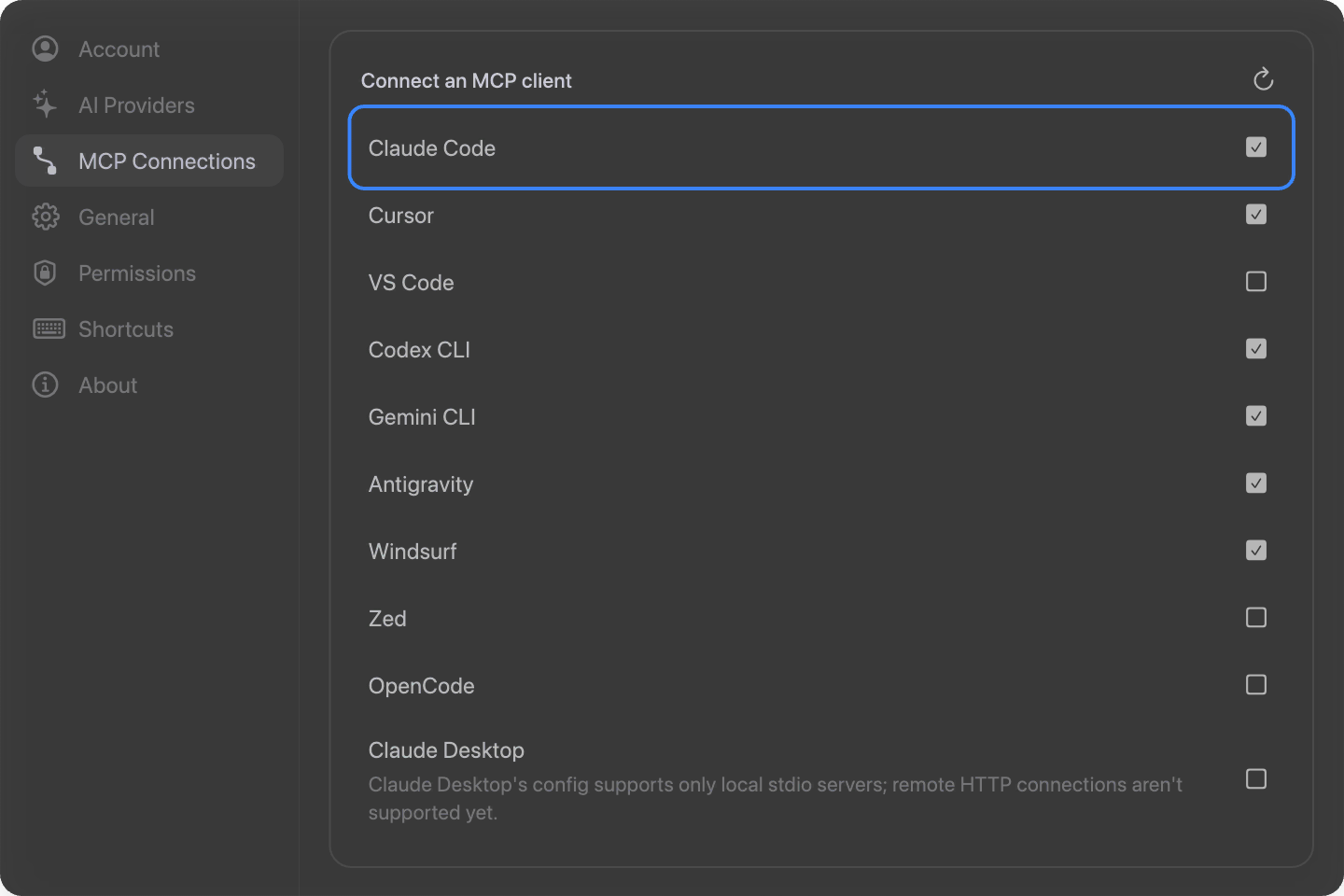
Task: Click the Zed client label
Action: (387, 619)
